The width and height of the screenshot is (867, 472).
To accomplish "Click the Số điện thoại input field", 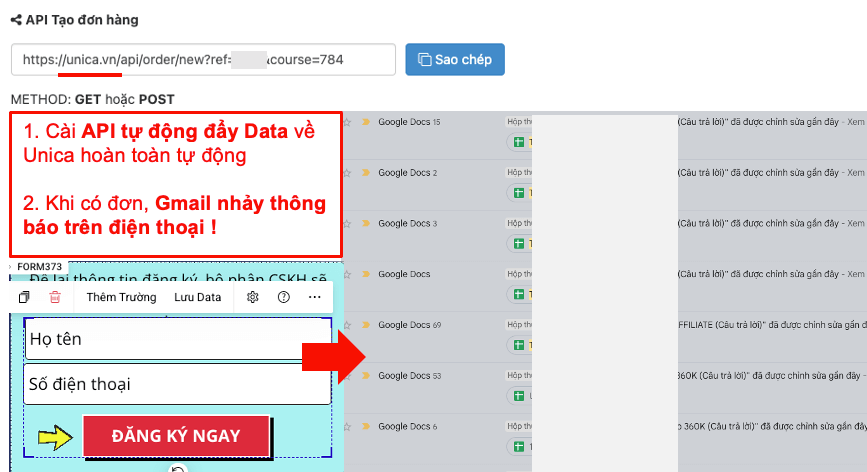I will (177, 384).
